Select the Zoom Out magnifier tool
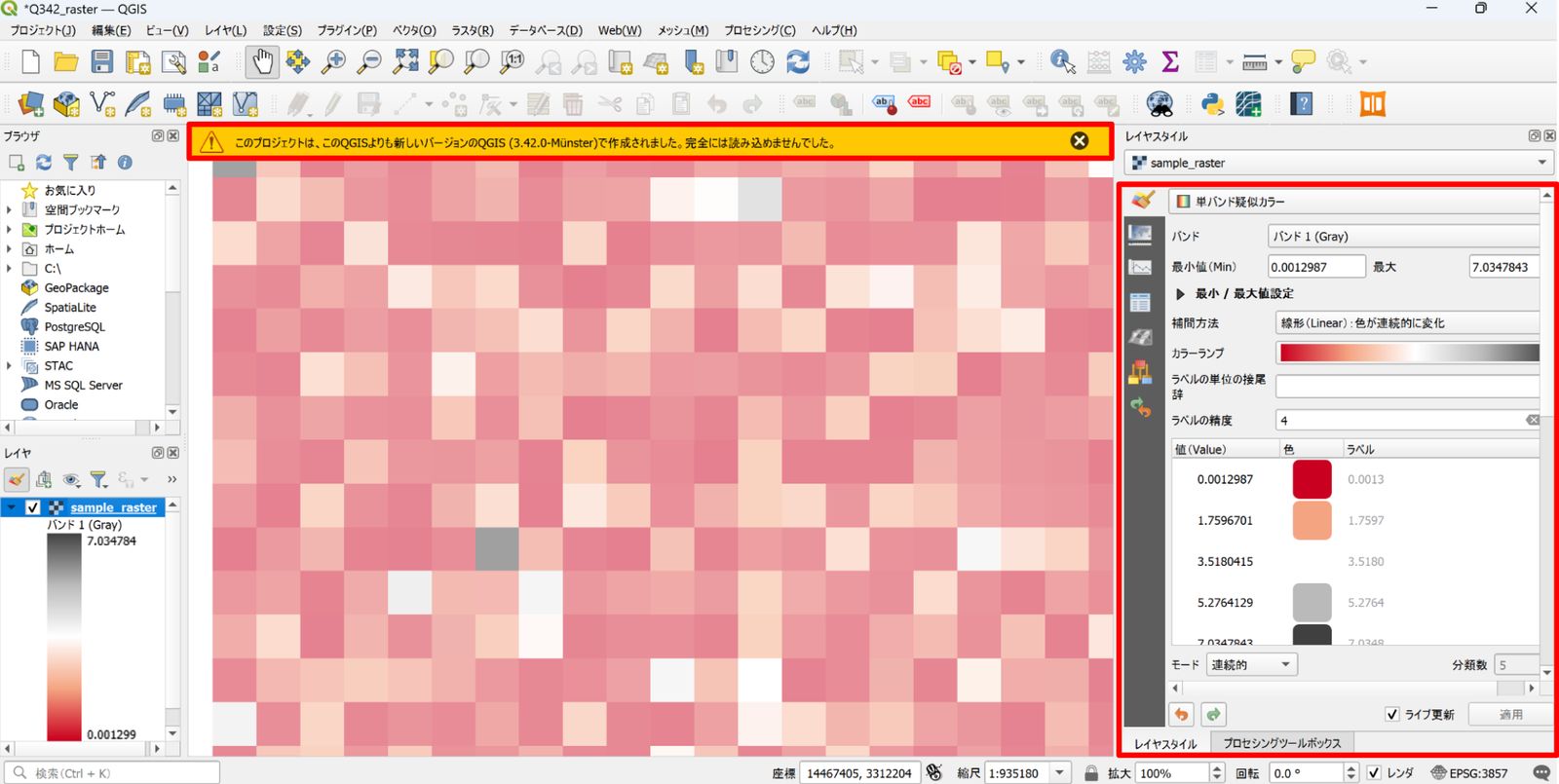Image resolution: width=1559 pixels, height=784 pixels. (x=369, y=62)
